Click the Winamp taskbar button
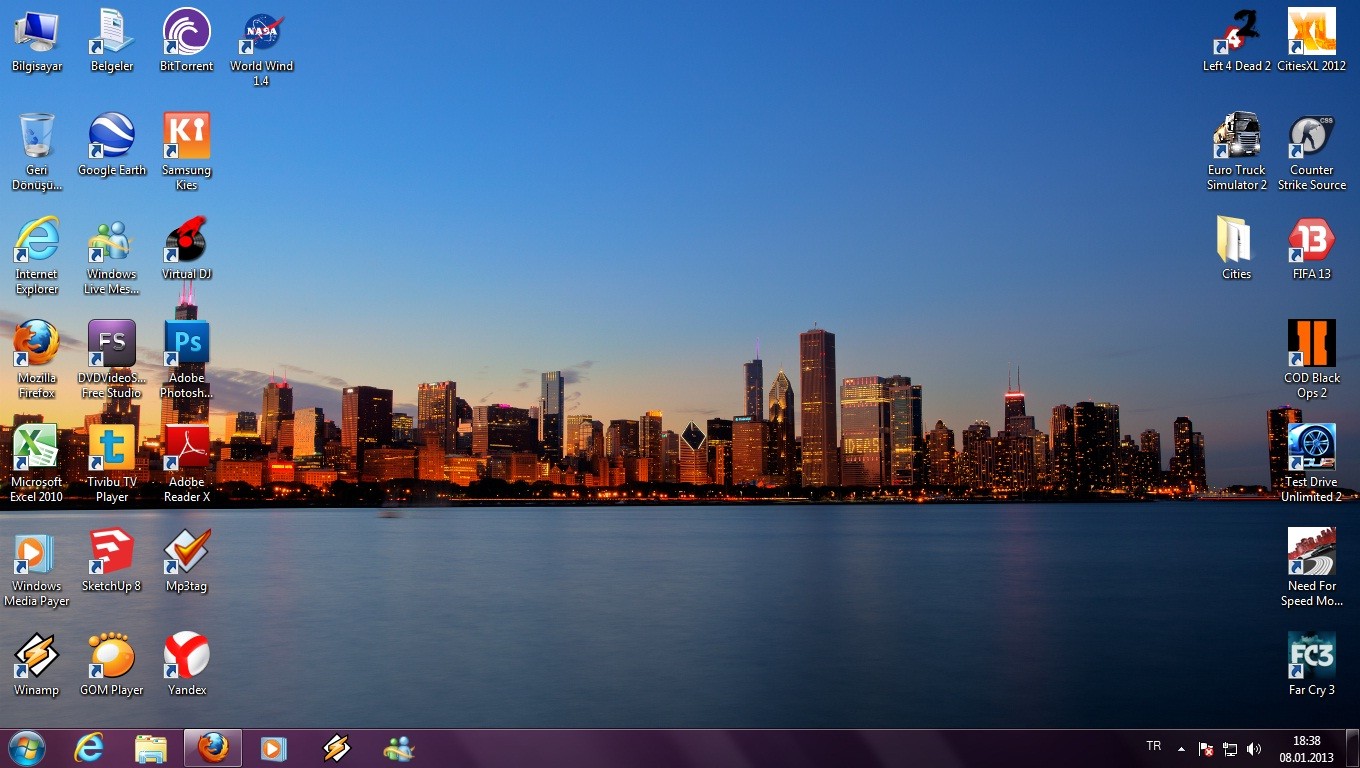 click(x=337, y=748)
